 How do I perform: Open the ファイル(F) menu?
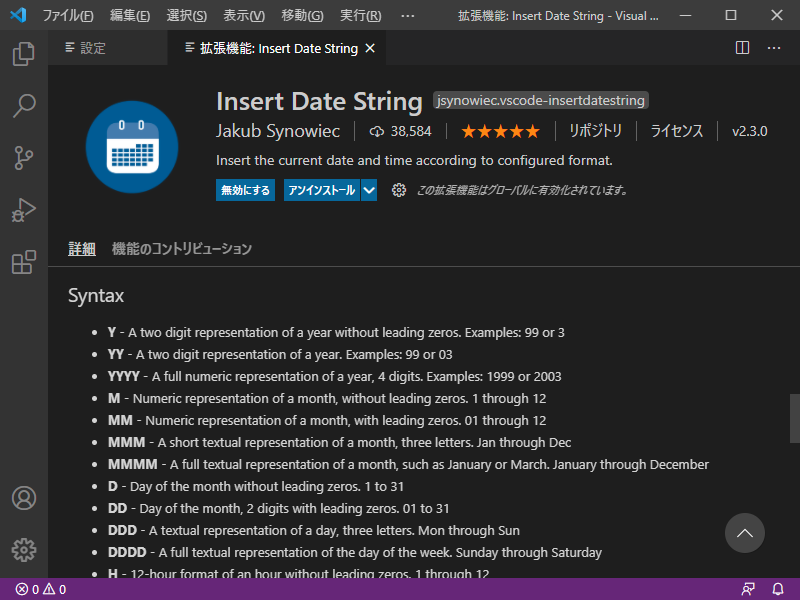[x=68, y=16]
